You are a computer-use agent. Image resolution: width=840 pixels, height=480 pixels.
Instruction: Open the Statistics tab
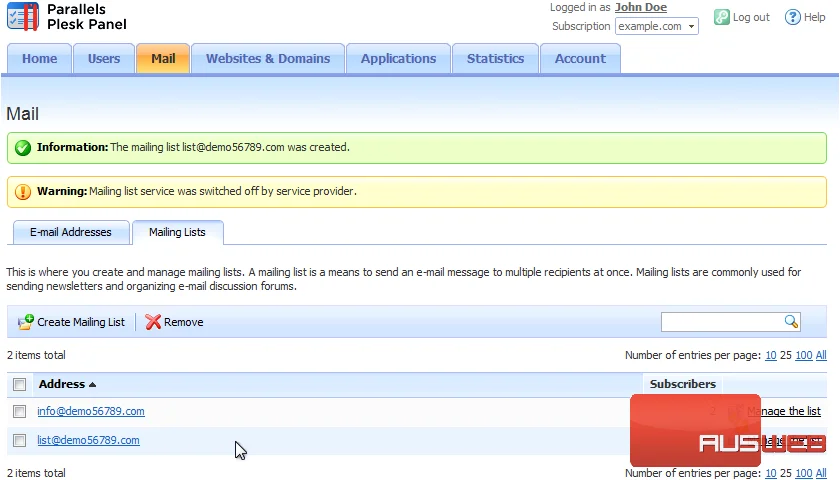(495, 58)
